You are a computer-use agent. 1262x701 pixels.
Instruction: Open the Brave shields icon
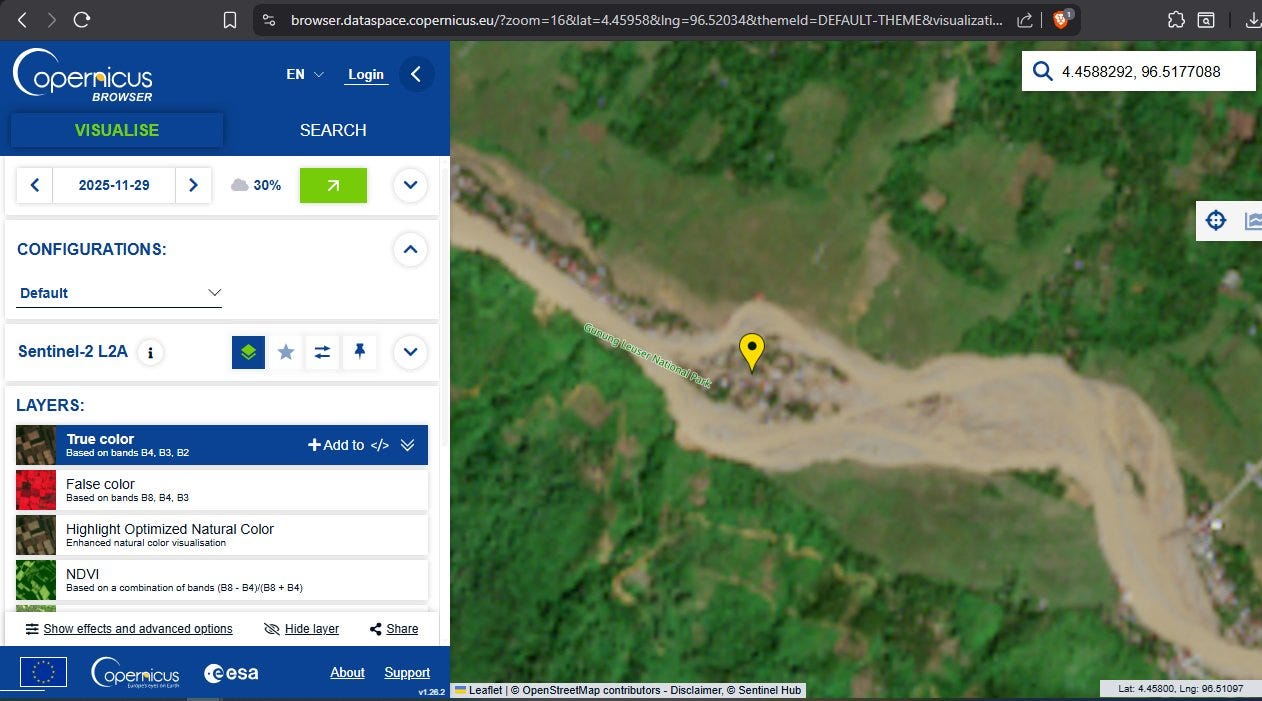(x=1062, y=19)
